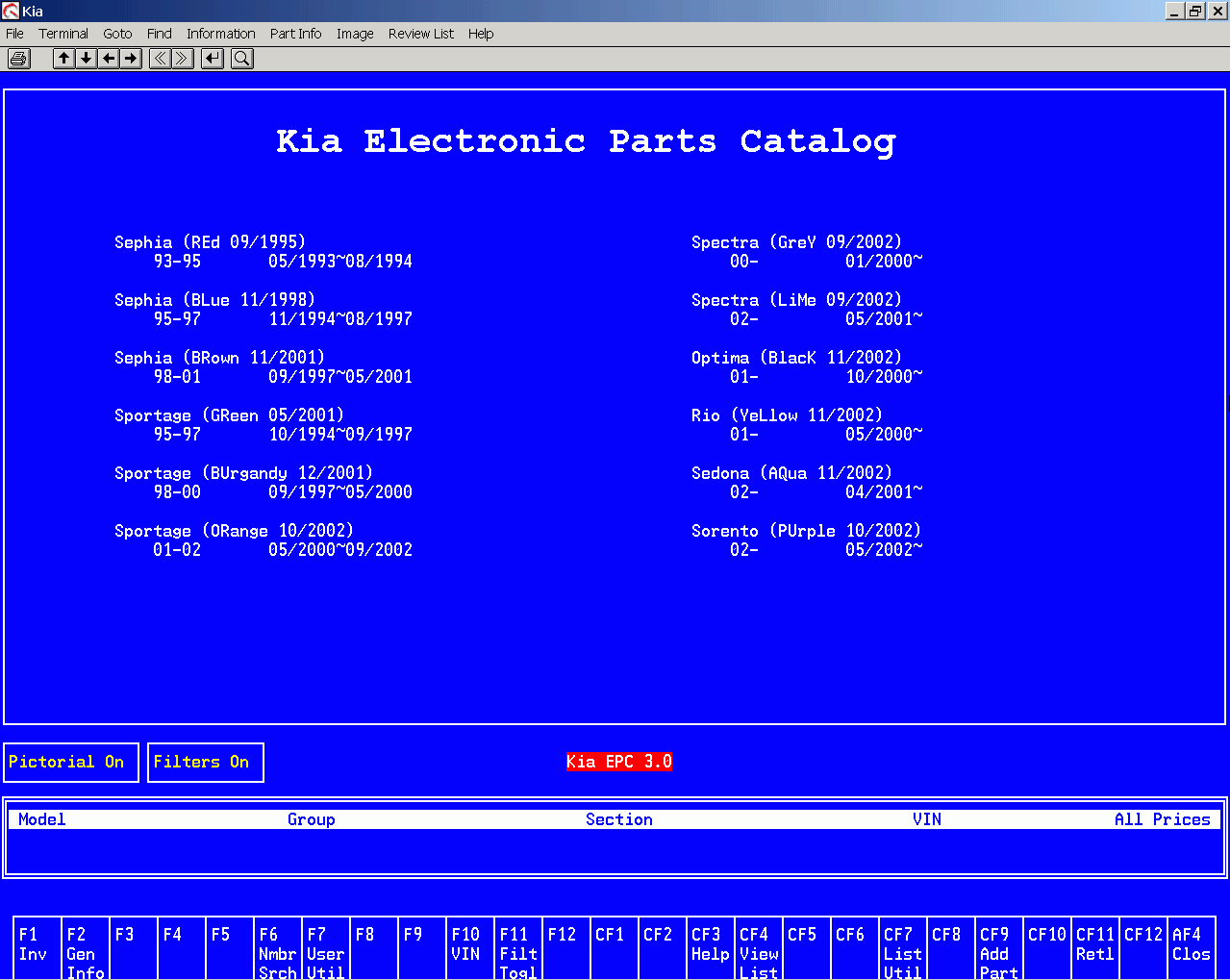Toggle the Pictorial On button
This screenshot has width=1230, height=980.
click(71, 763)
